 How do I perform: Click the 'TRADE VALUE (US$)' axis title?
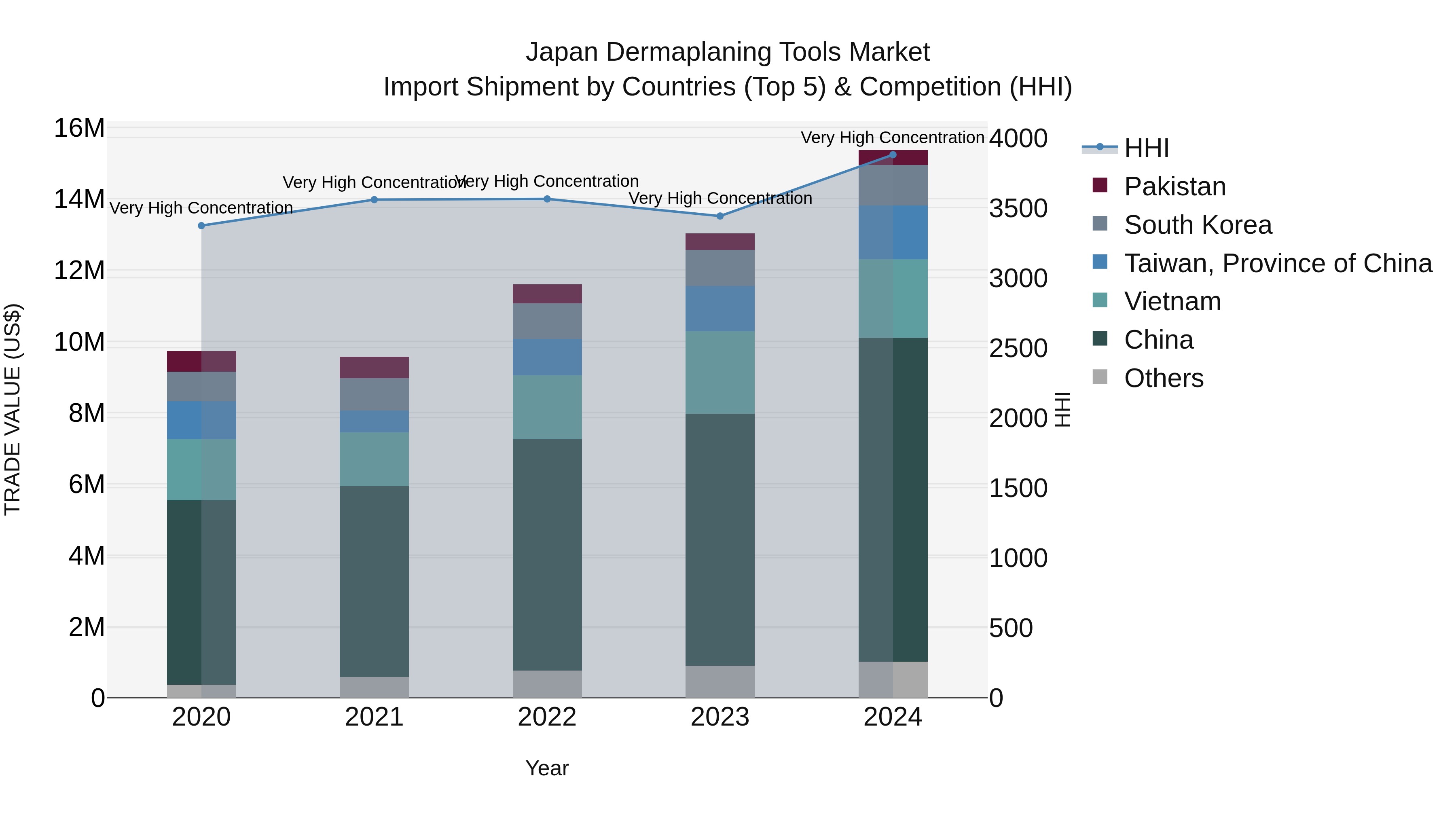point(13,409)
